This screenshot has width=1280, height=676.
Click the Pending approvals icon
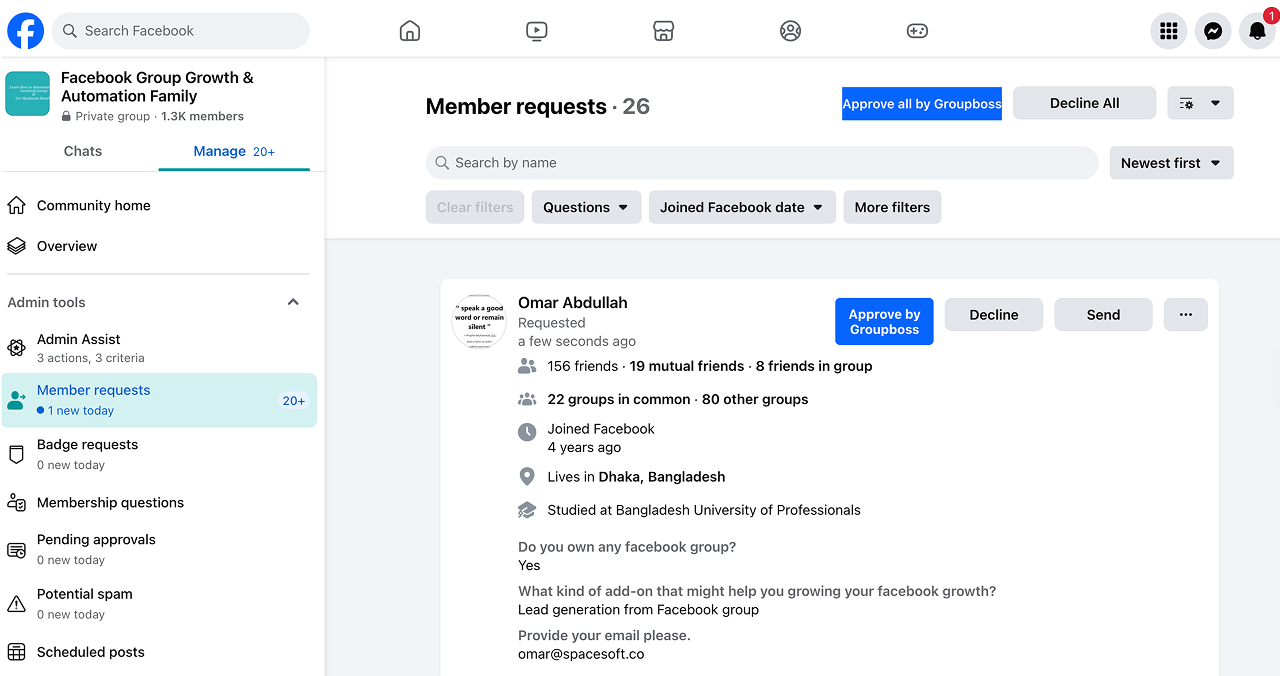pos(16,550)
